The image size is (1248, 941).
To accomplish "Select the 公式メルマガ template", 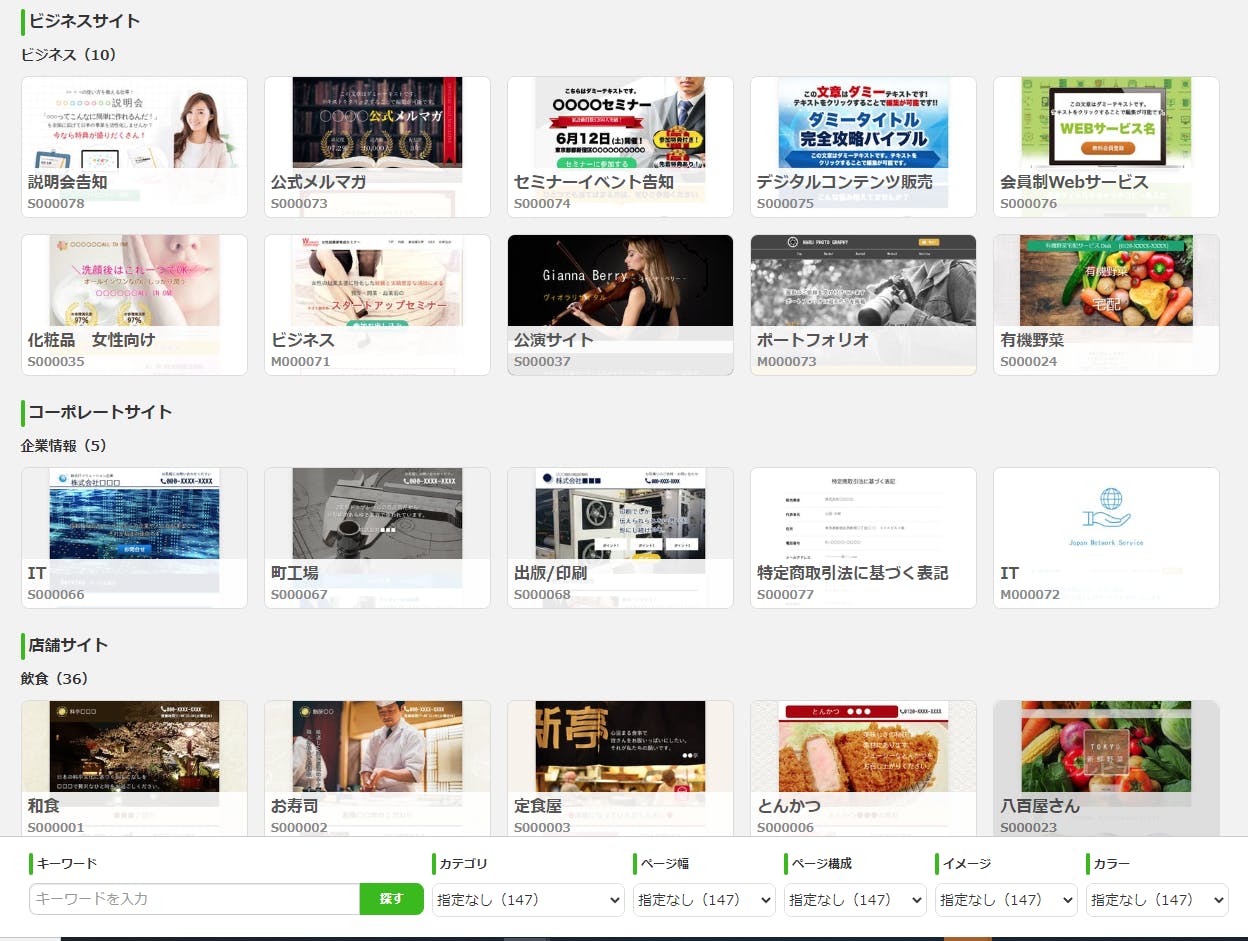I will point(377,146).
